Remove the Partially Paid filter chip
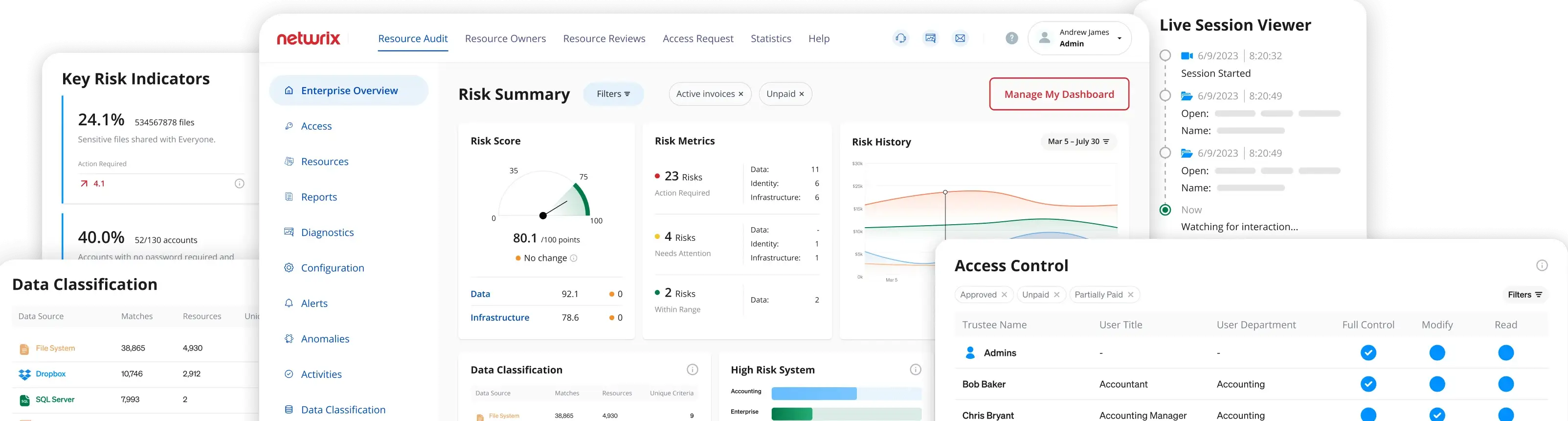This screenshot has width=1568, height=421. (x=1130, y=295)
